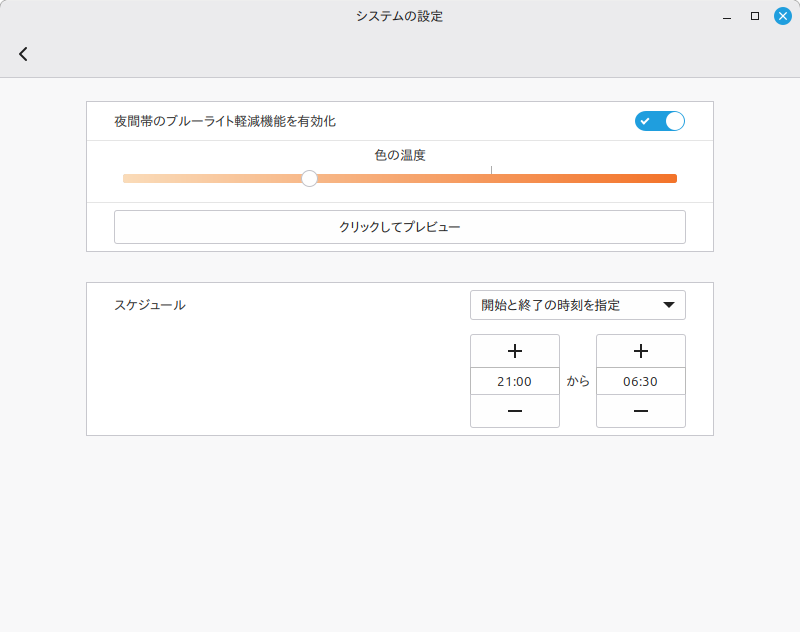This screenshot has width=800, height=632.
Task: Click the plus icon above the 21:00 start time
Action: click(x=514, y=350)
